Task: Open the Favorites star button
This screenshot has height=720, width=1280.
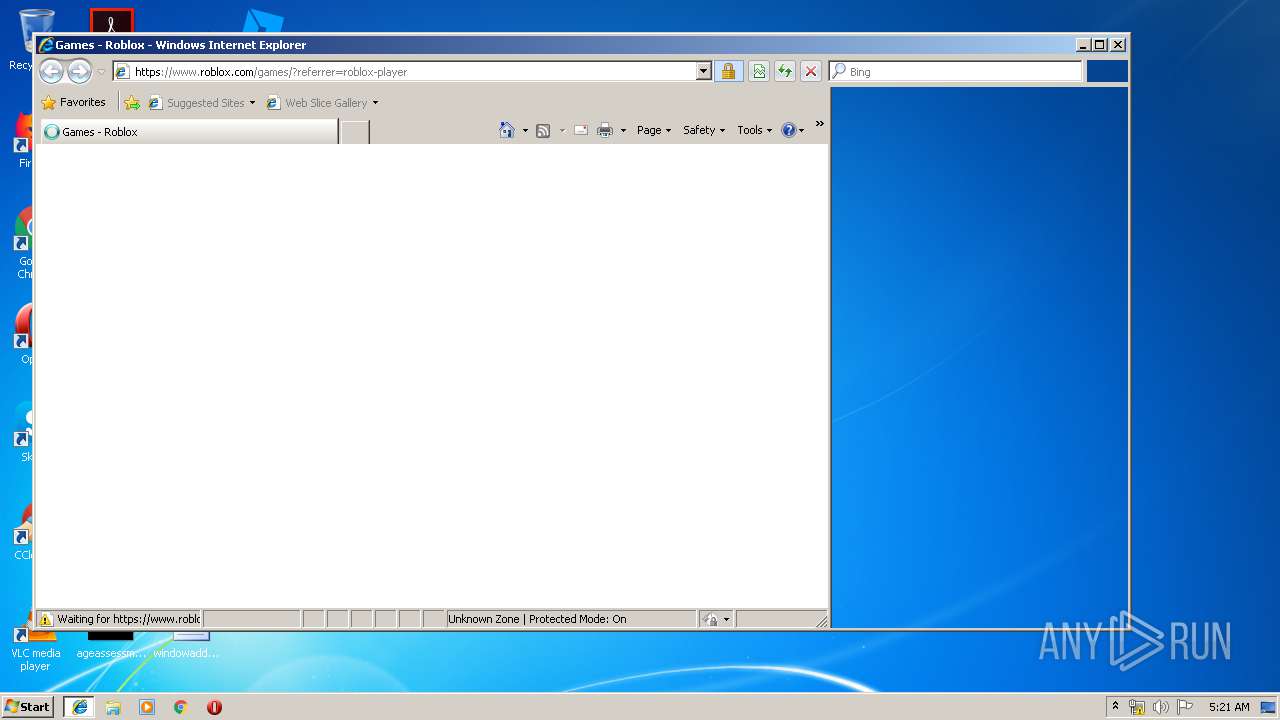Action: click(73, 102)
